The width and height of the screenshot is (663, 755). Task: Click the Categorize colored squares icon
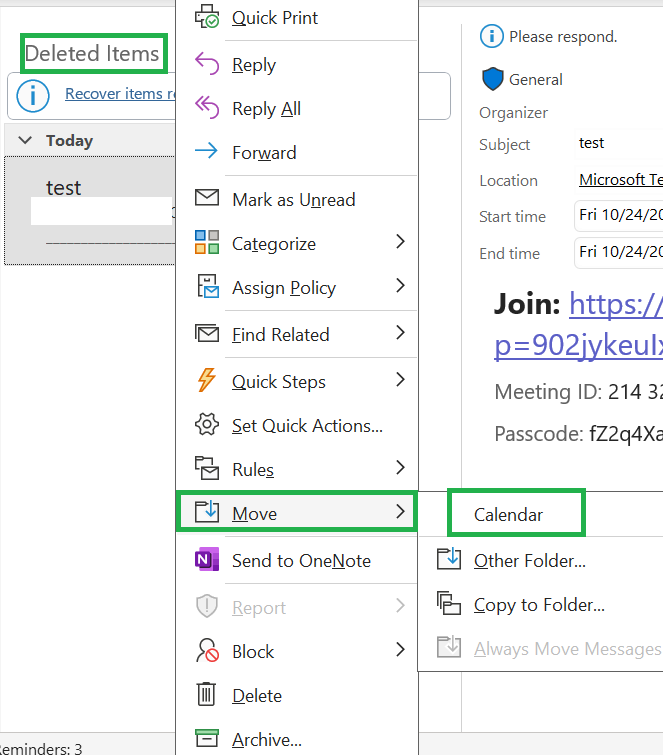tap(207, 242)
